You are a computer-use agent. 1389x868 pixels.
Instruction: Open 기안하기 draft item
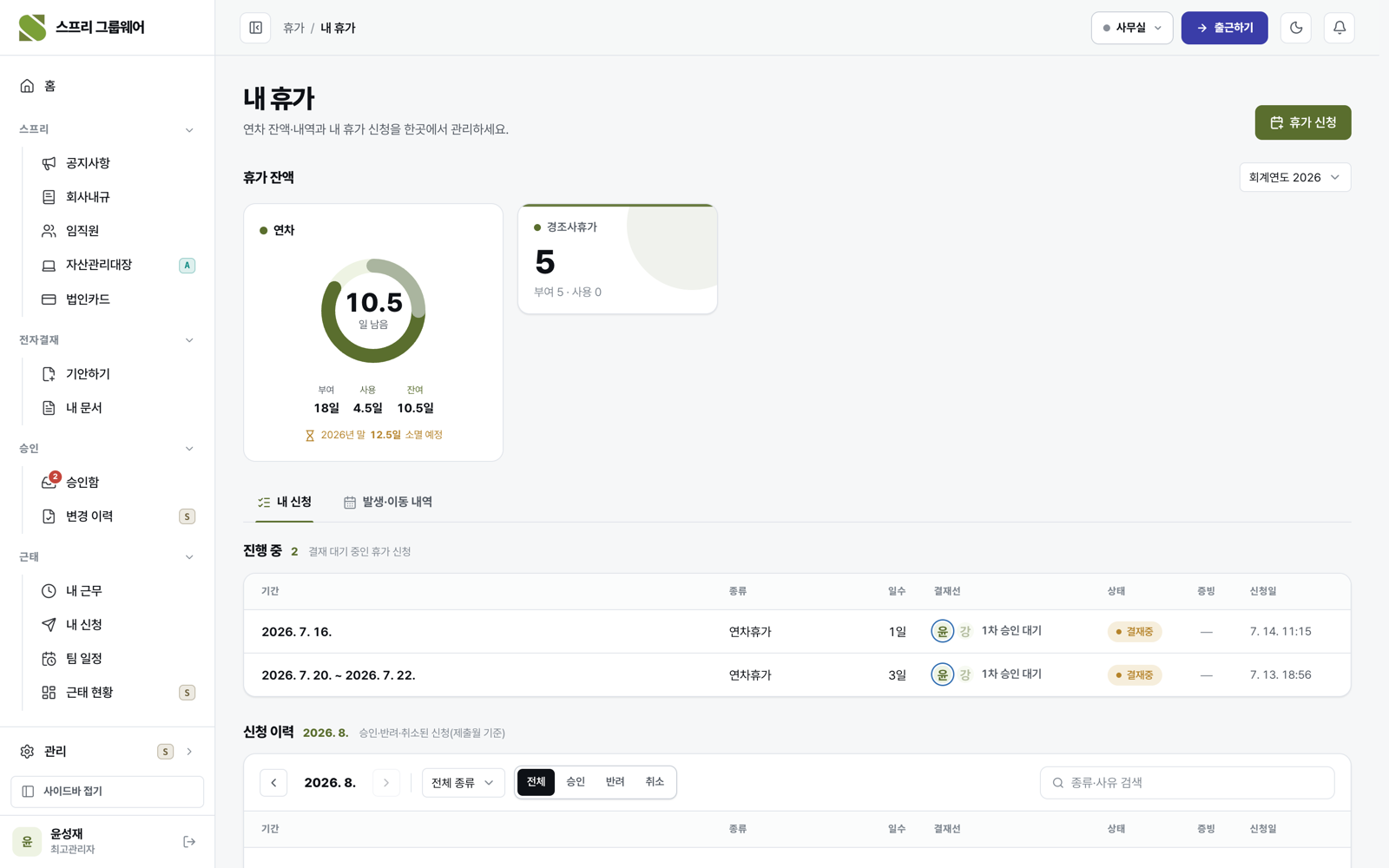point(118,374)
